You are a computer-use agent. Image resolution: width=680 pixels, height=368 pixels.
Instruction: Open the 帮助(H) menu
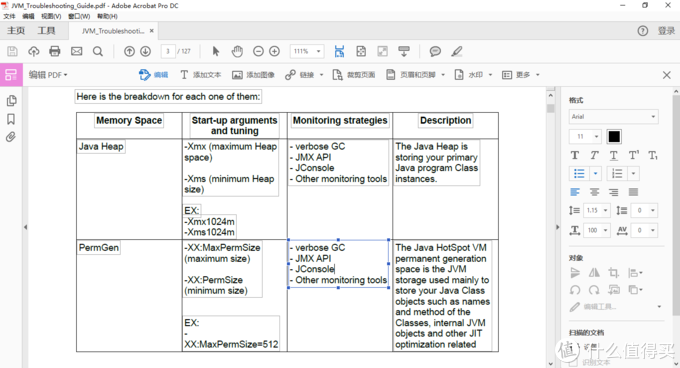pos(107,16)
